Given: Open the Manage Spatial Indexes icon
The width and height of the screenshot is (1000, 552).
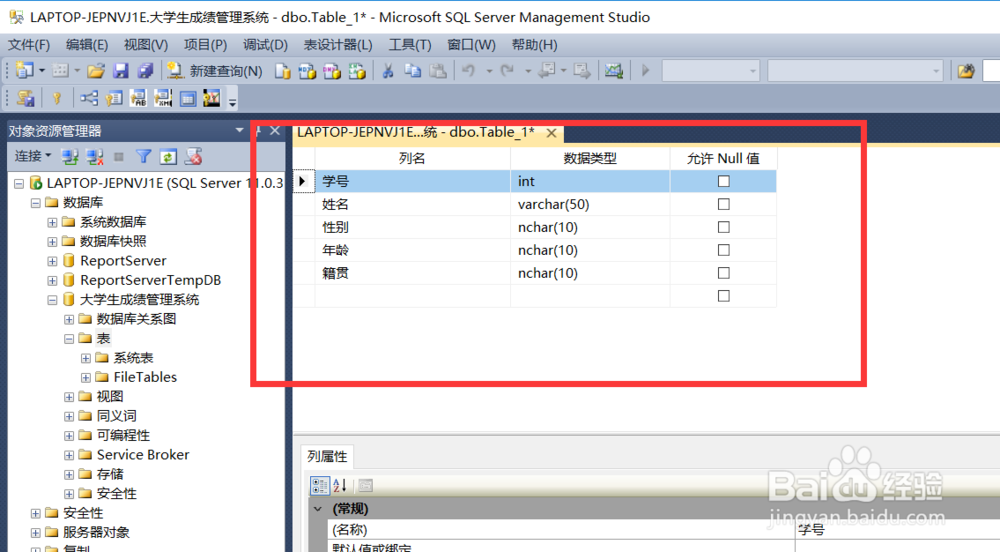Looking at the screenshot, I should (212, 98).
